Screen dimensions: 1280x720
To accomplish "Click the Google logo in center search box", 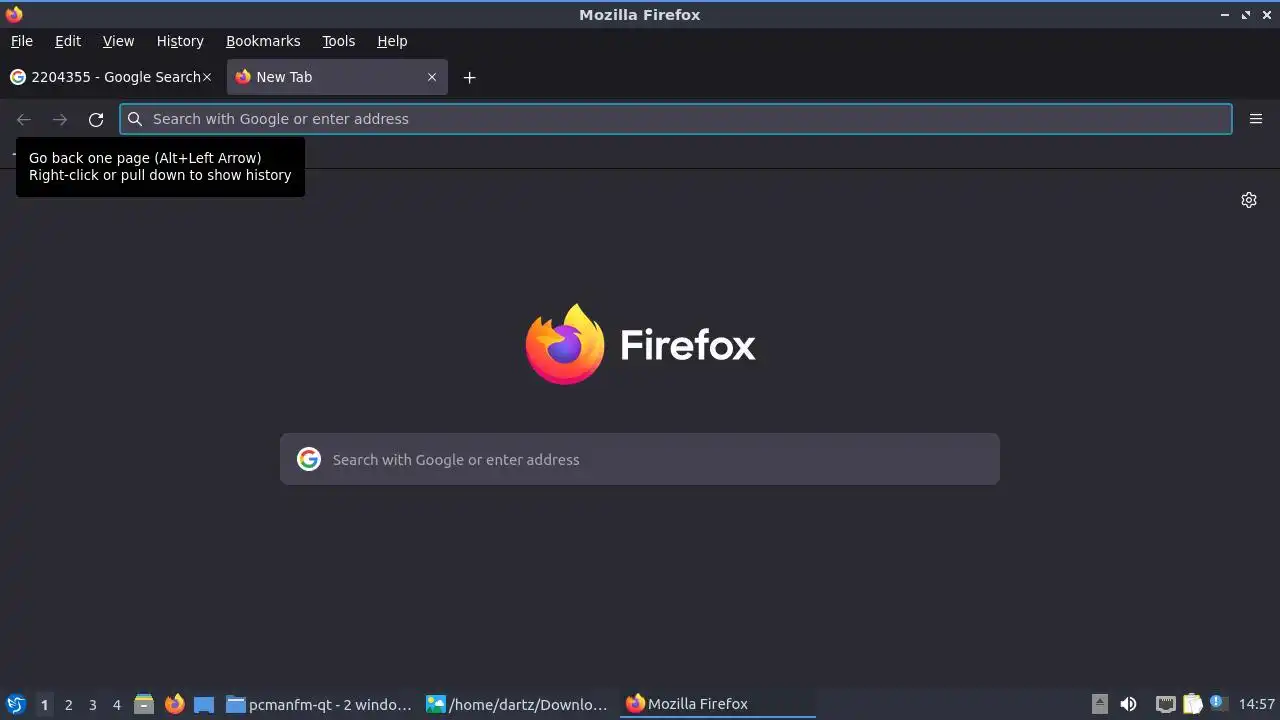I will 309,459.
